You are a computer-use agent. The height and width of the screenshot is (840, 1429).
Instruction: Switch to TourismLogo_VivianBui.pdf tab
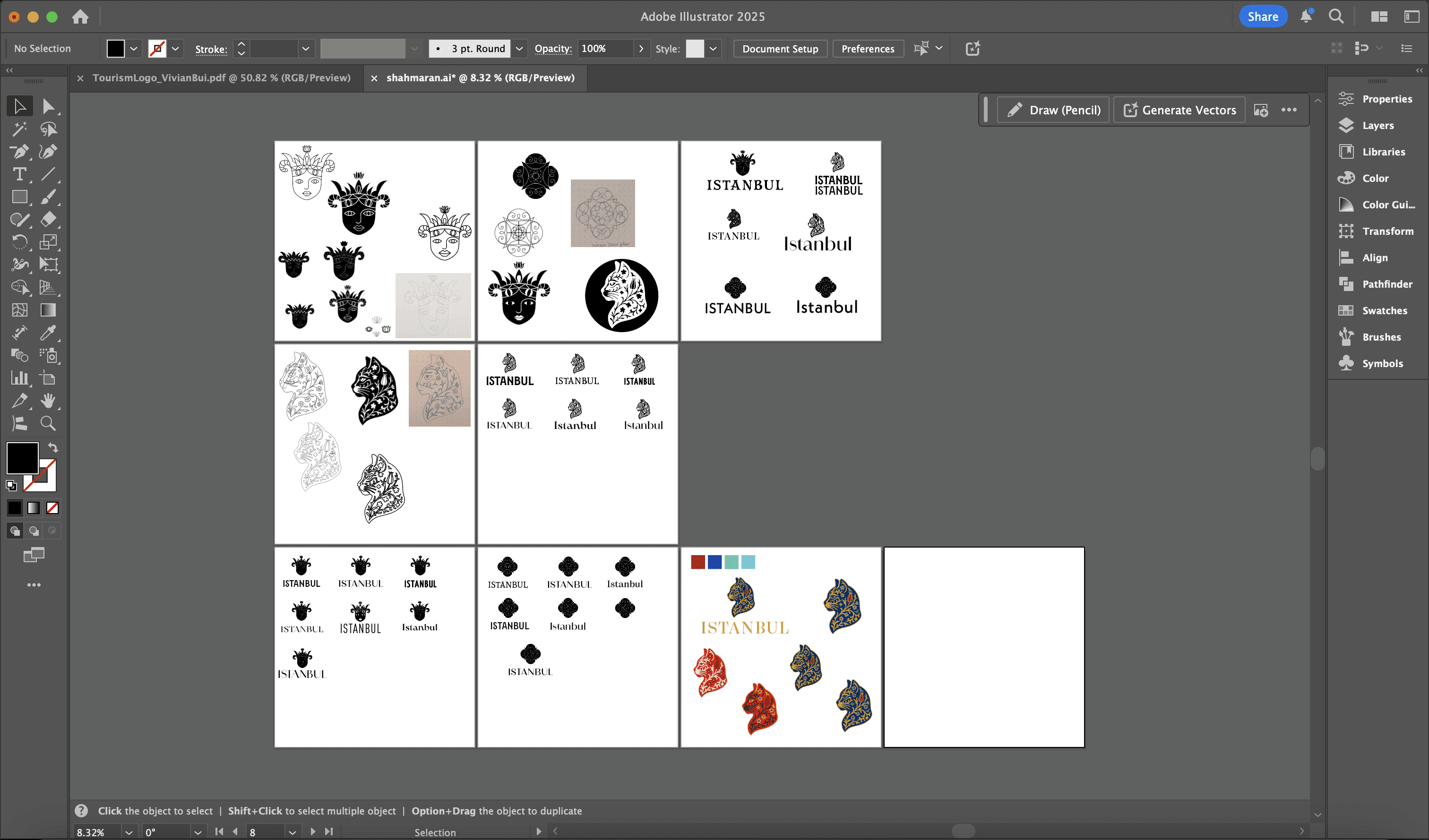[221, 77]
